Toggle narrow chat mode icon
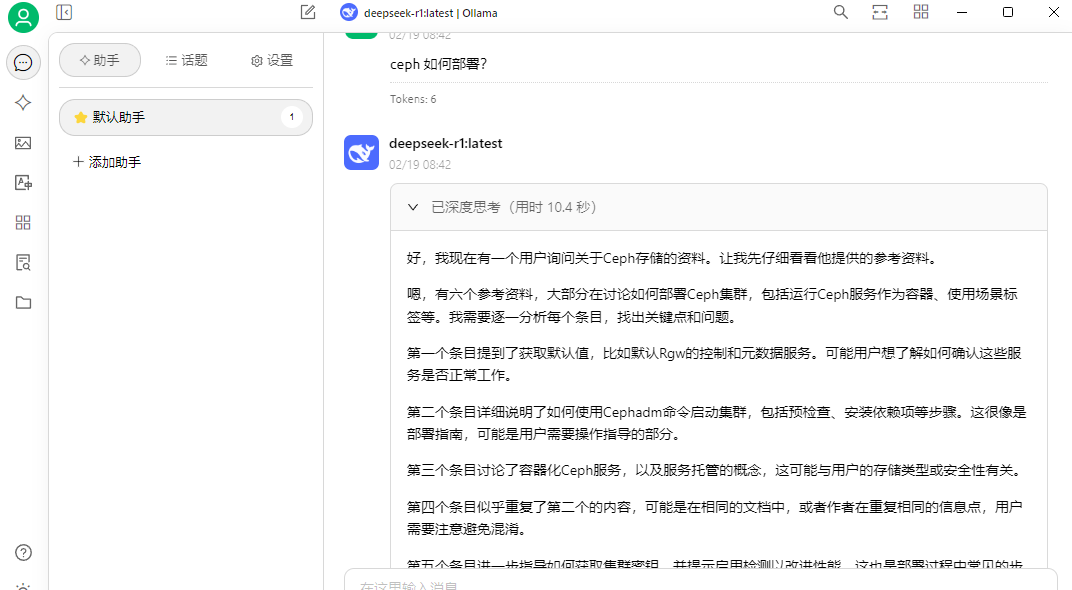This screenshot has width=1072, height=590. pyautogui.click(x=880, y=12)
